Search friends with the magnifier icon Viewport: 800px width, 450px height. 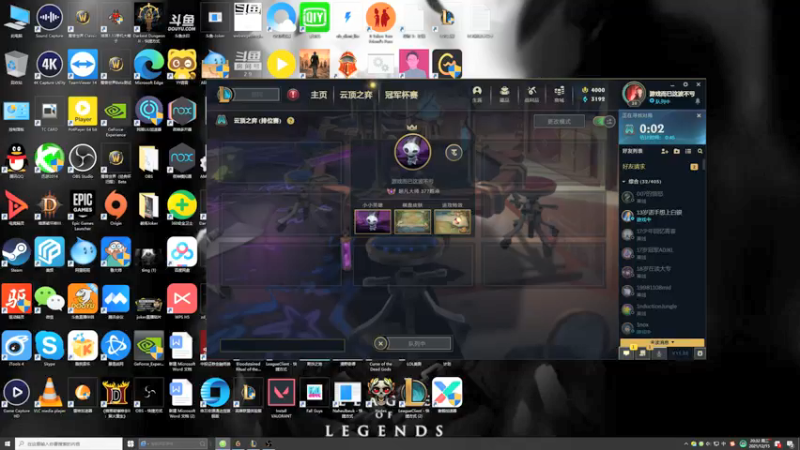[700, 152]
